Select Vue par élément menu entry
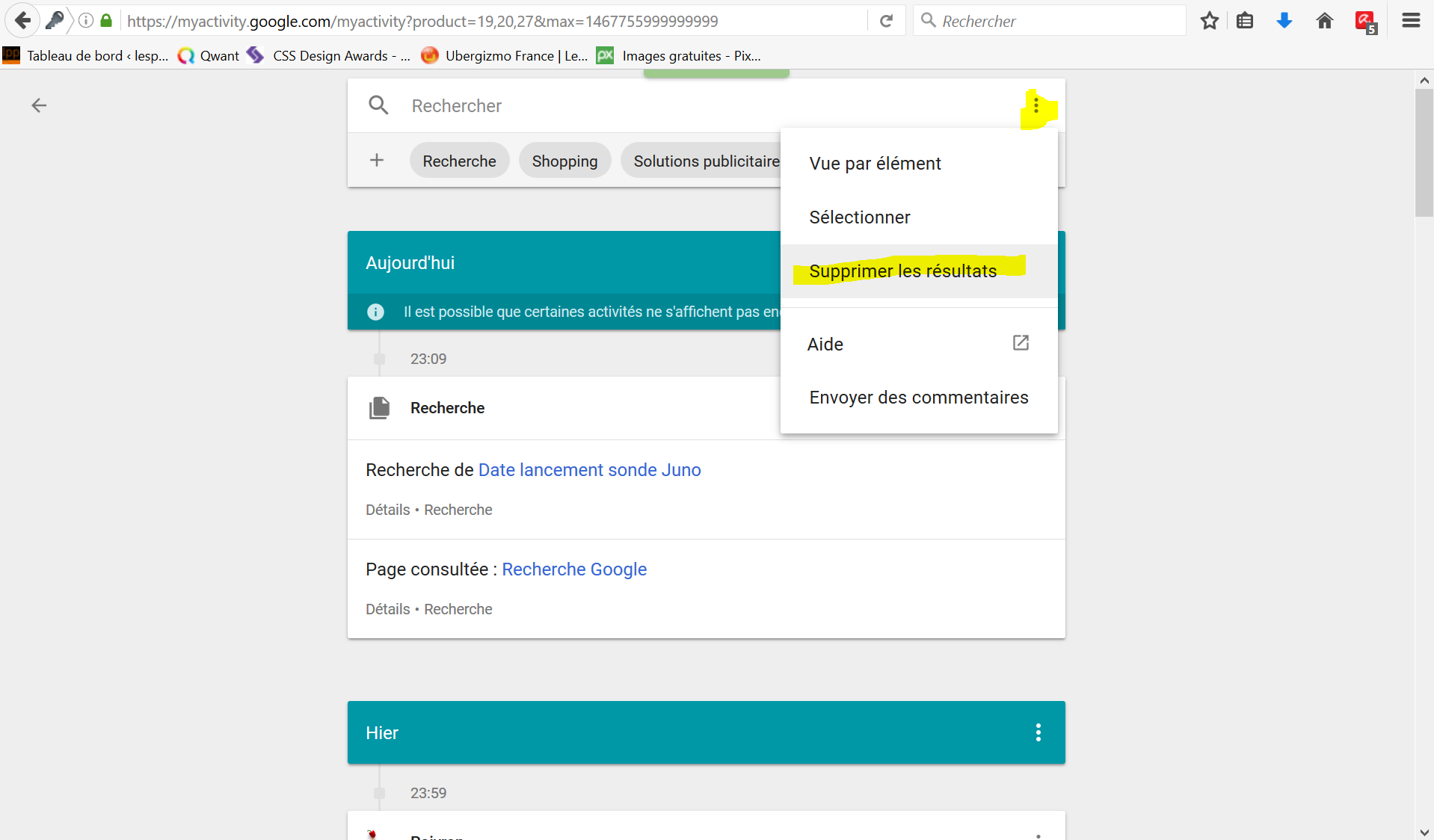Screen dimensions: 1434x840 pyautogui.click(x=875, y=164)
